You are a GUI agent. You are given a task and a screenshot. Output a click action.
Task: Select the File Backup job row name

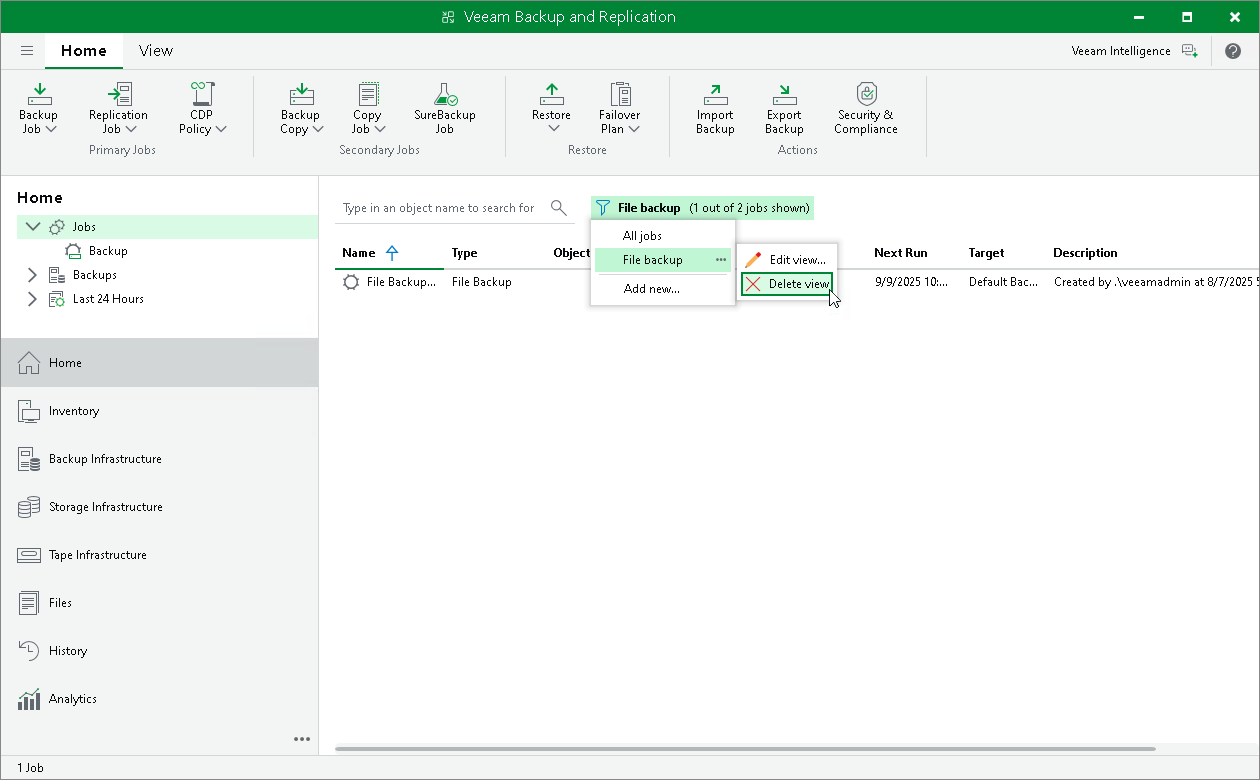pos(401,282)
